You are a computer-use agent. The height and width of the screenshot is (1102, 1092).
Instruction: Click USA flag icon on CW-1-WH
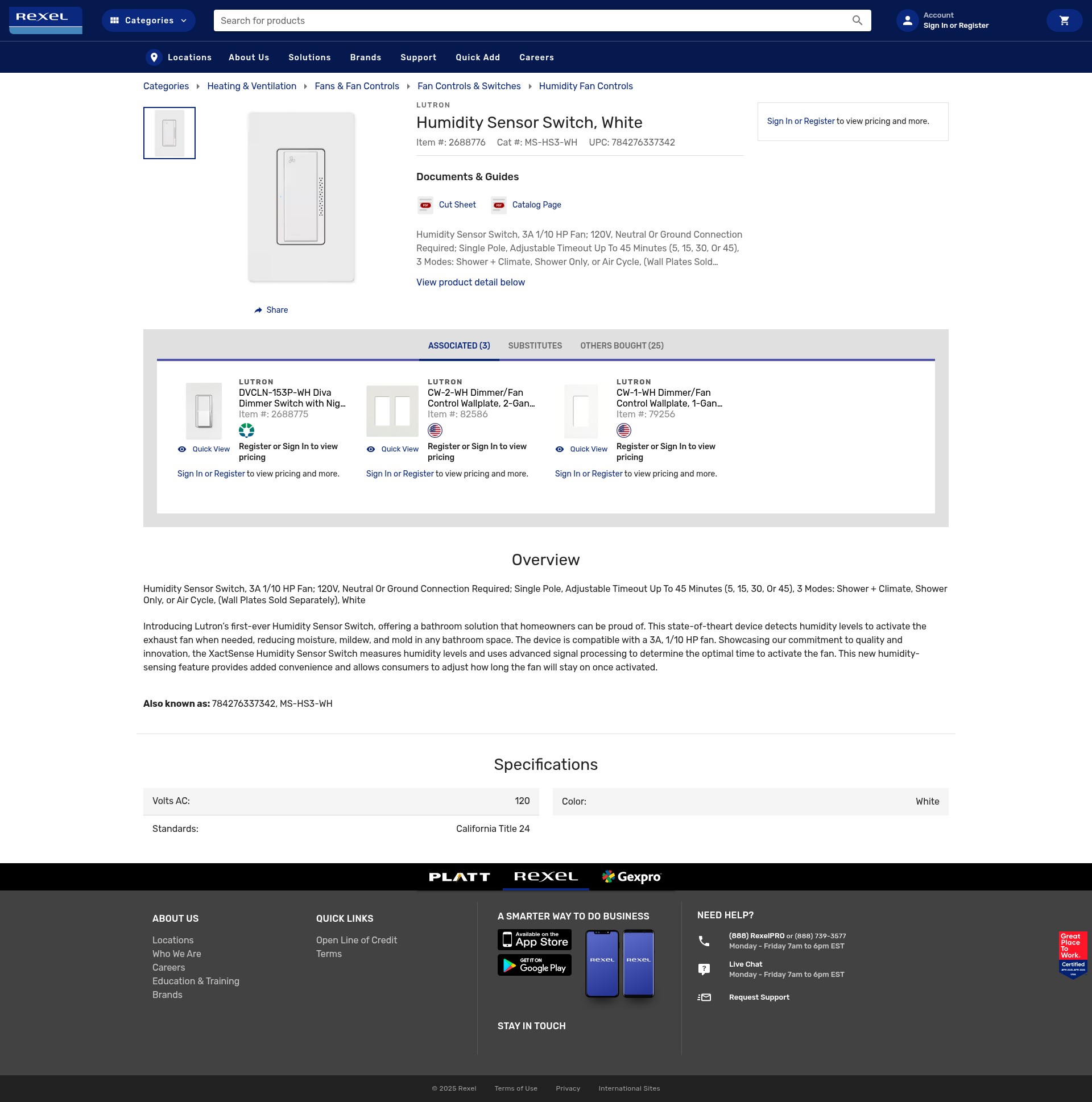(624, 430)
